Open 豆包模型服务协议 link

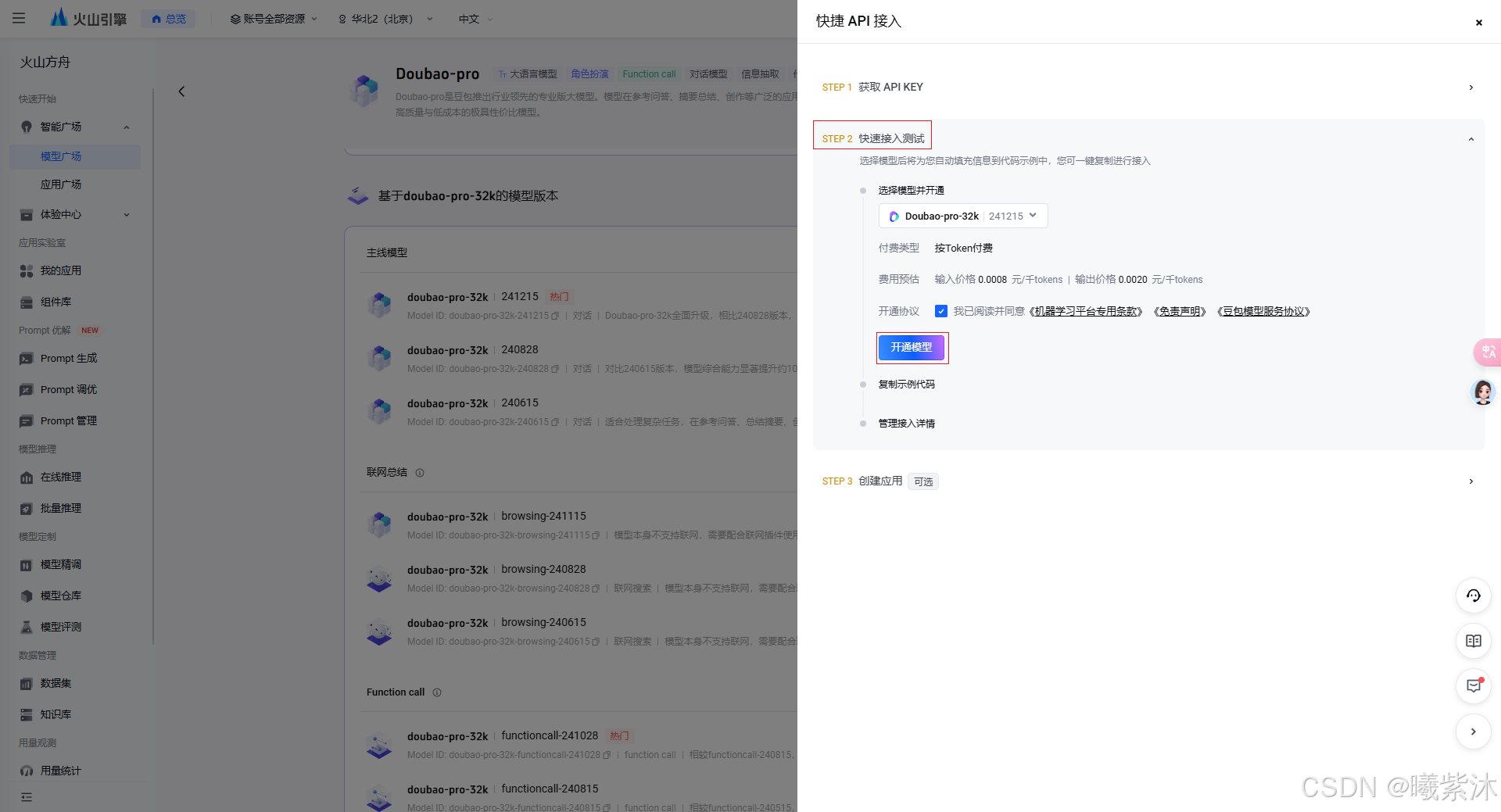point(1263,311)
